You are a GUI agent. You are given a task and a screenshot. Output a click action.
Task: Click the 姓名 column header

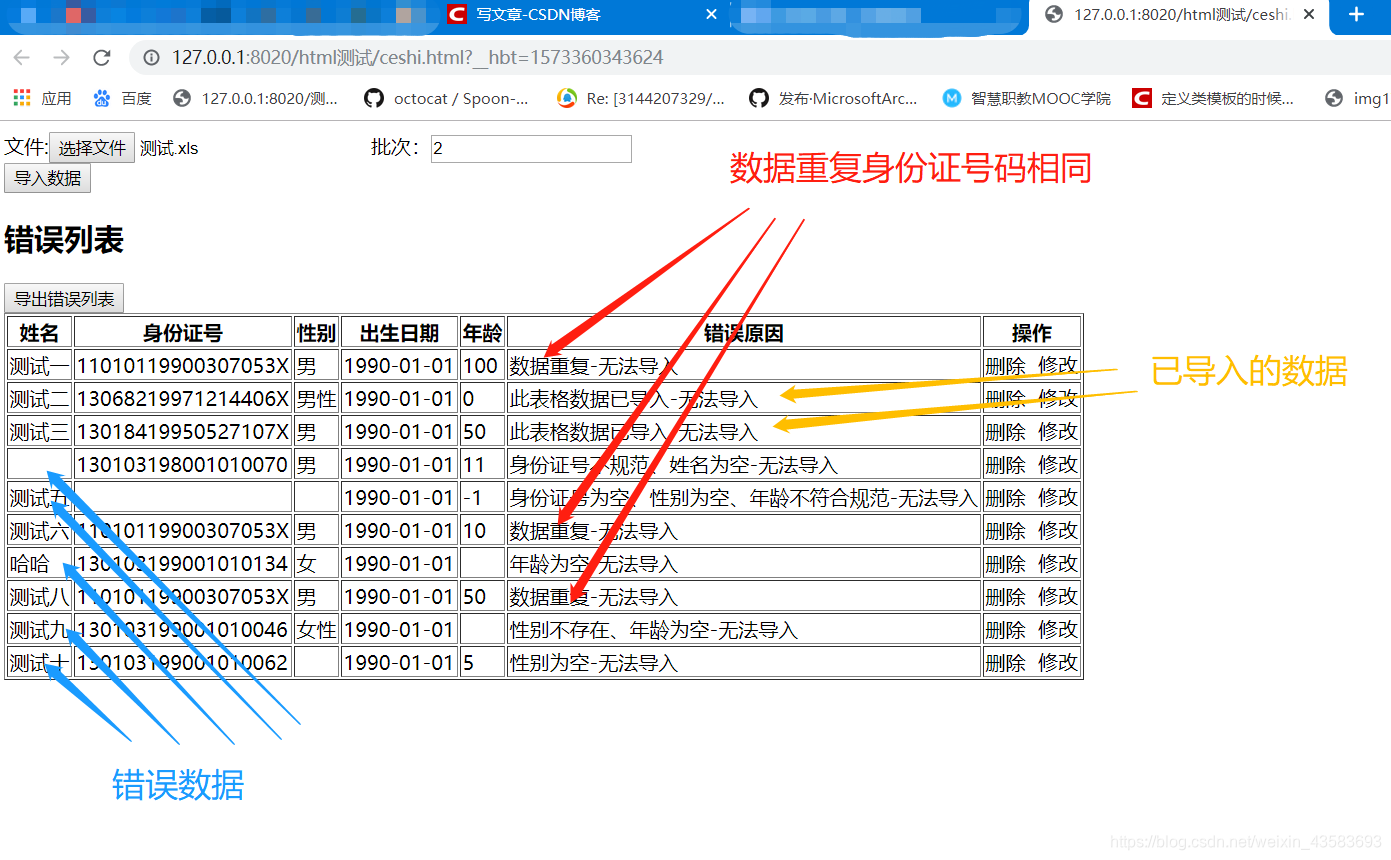click(x=40, y=333)
